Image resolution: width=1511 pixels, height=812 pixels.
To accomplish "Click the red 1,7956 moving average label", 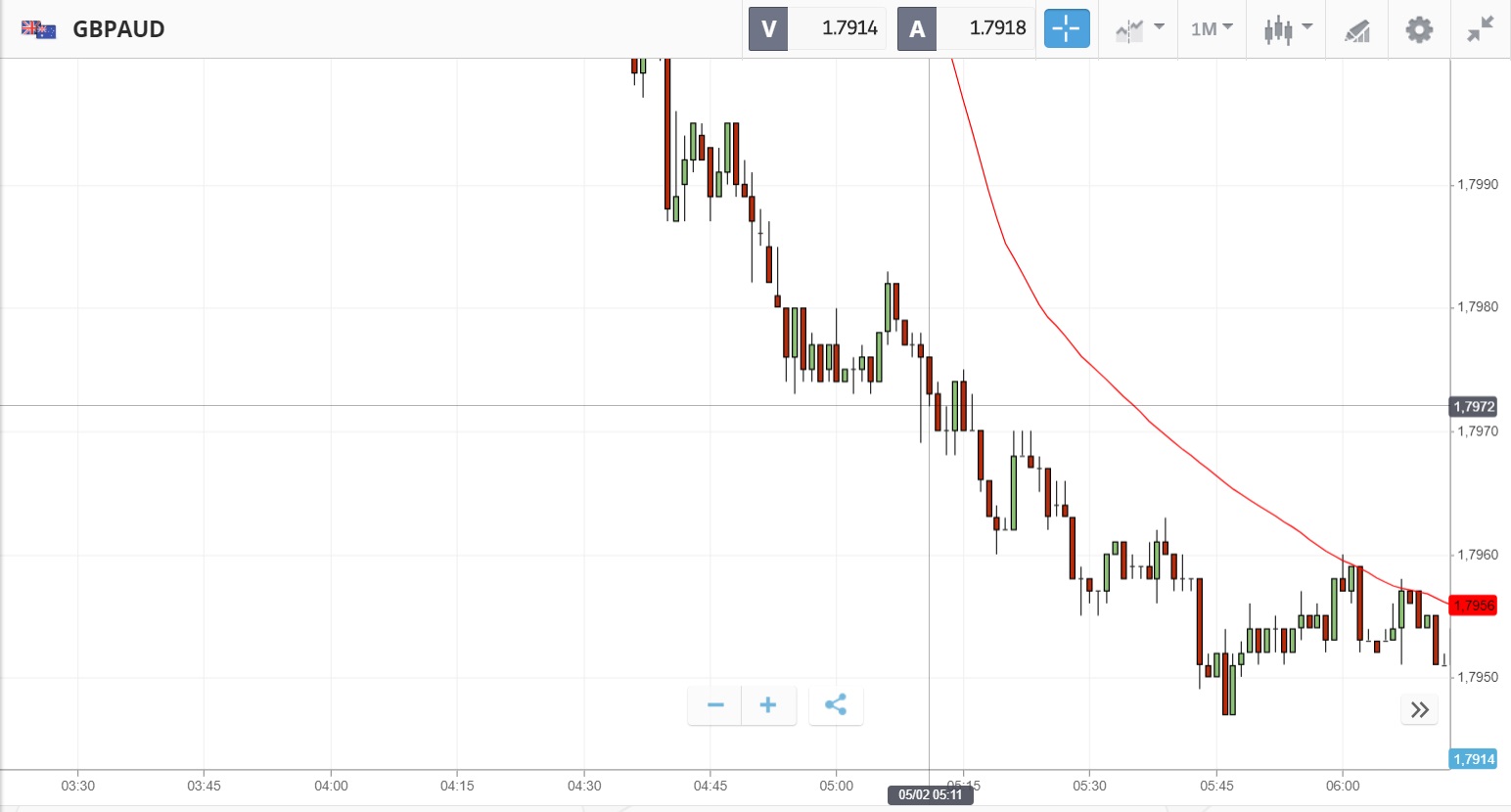I will pos(1473,606).
